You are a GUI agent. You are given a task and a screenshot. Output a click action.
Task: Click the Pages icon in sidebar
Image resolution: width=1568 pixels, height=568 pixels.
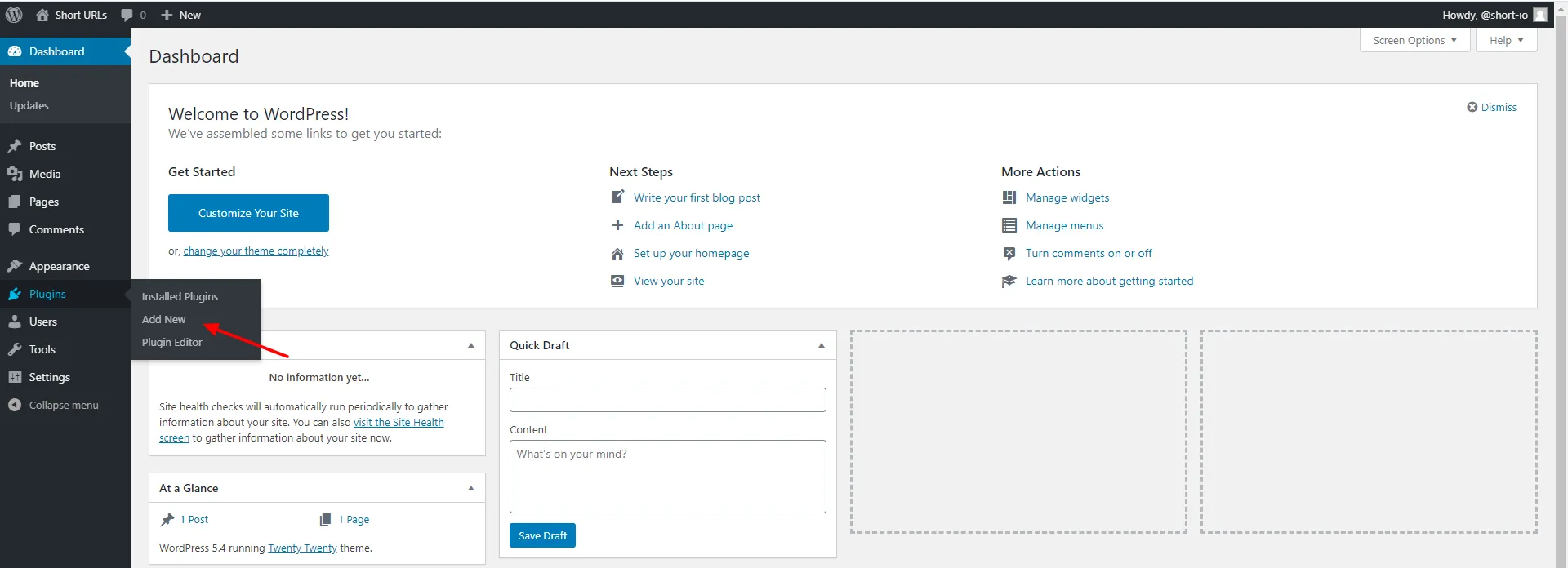click(x=15, y=202)
